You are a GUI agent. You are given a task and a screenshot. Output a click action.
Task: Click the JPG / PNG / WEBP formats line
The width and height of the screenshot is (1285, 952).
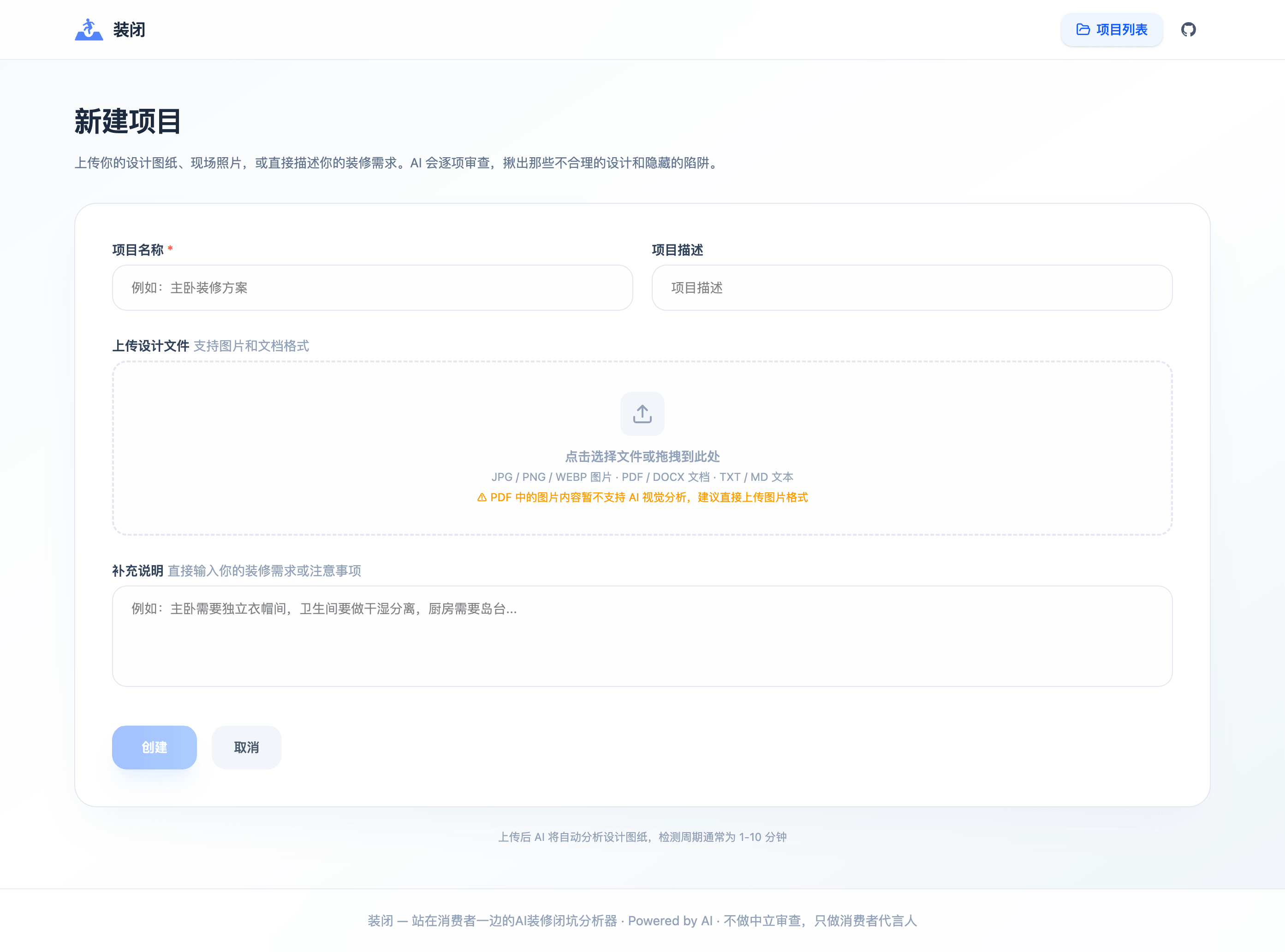pyautogui.click(x=642, y=477)
